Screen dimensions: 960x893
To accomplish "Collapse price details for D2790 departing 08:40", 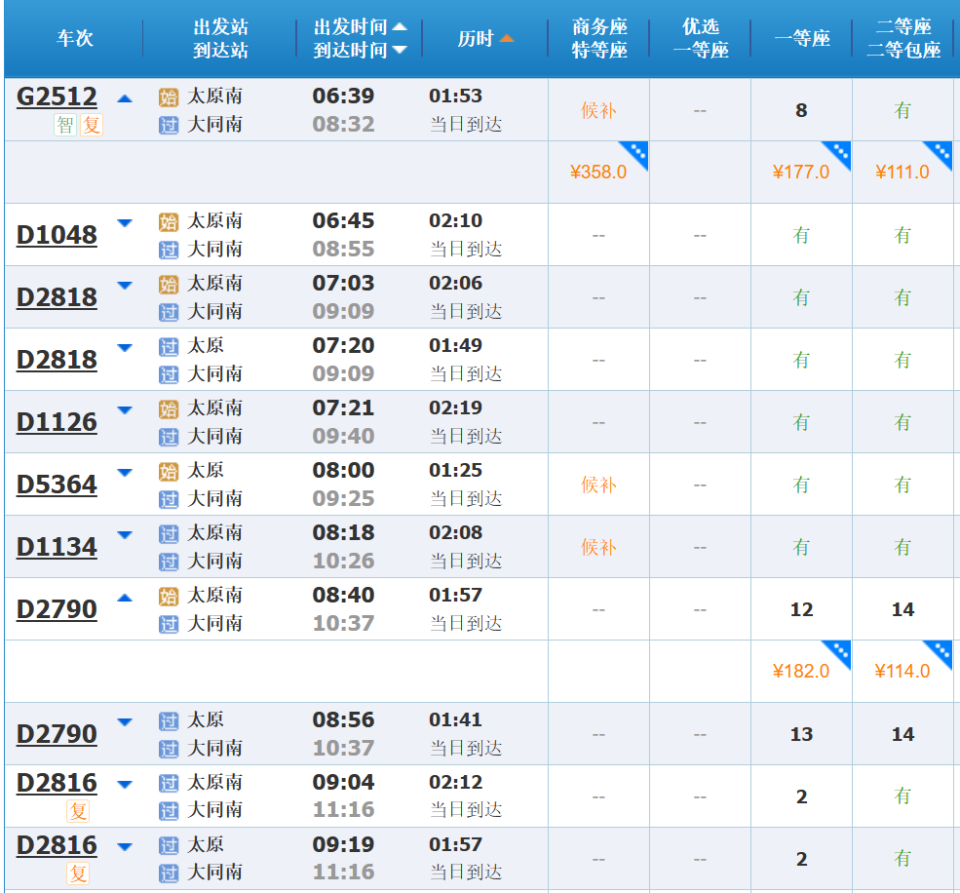I will coord(125,598).
